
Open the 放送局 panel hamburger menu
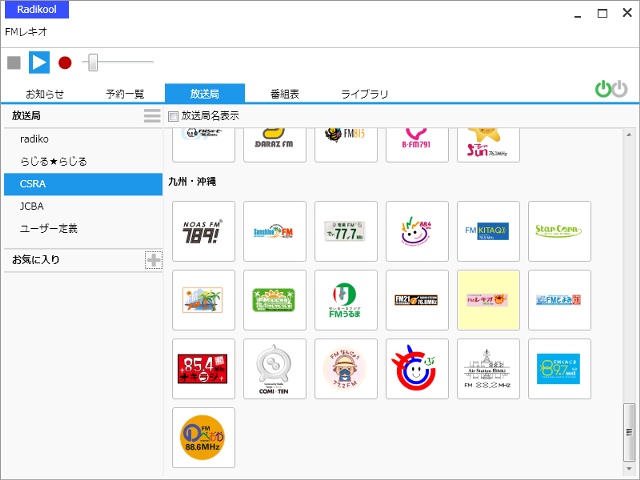pyautogui.click(x=152, y=116)
